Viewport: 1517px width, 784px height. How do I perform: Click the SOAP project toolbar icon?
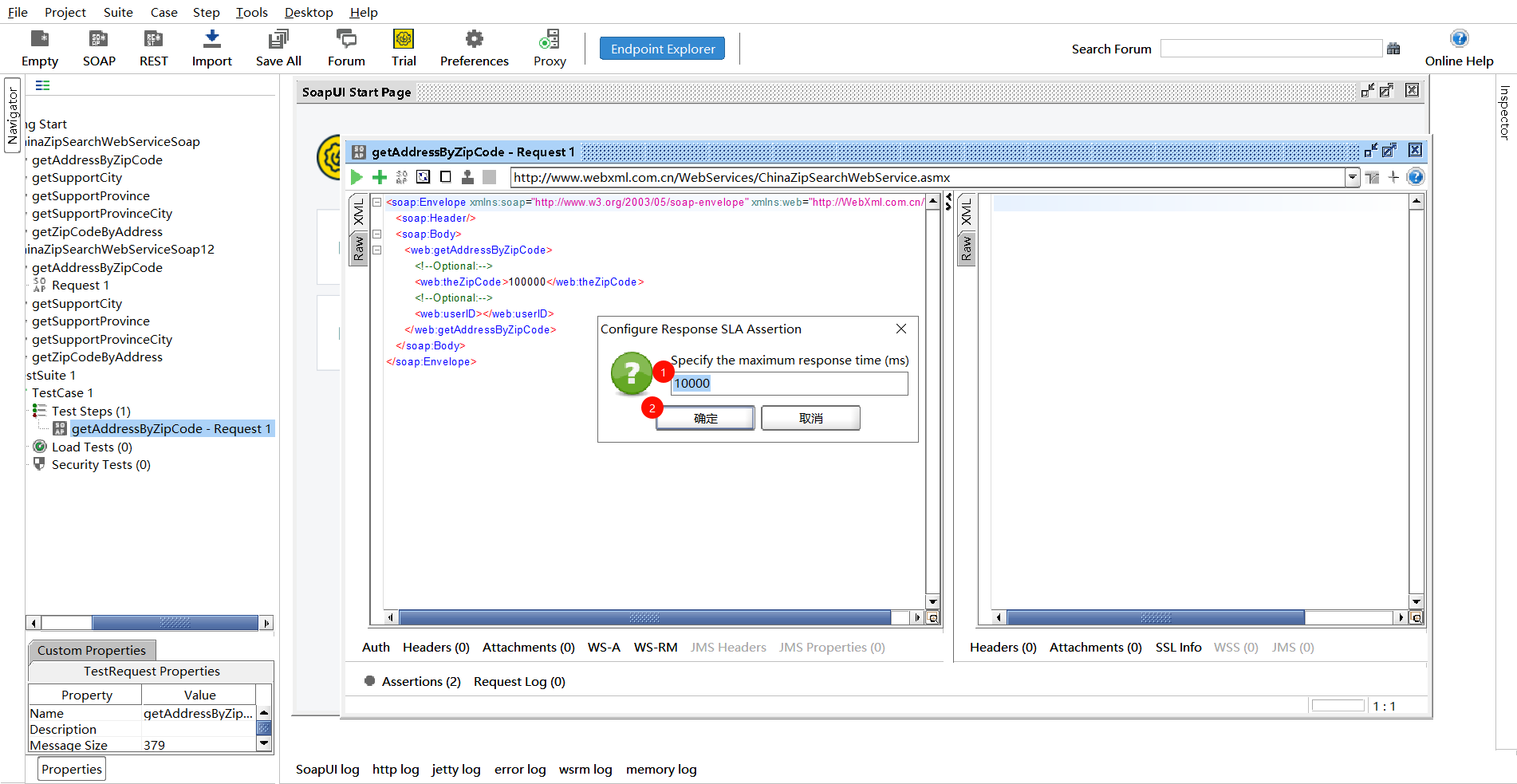[99, 48]
